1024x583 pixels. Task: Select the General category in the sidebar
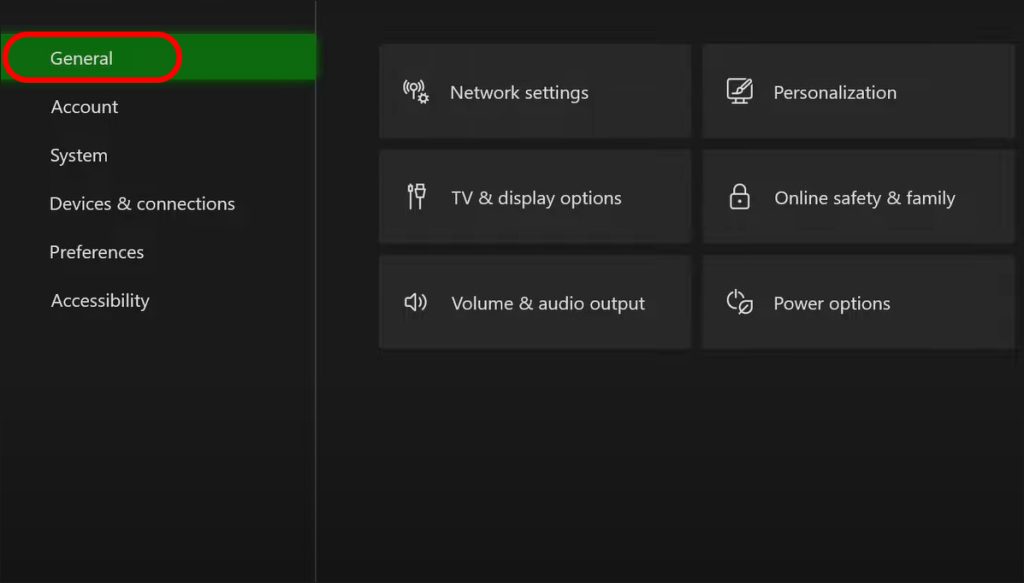point(82,58)
